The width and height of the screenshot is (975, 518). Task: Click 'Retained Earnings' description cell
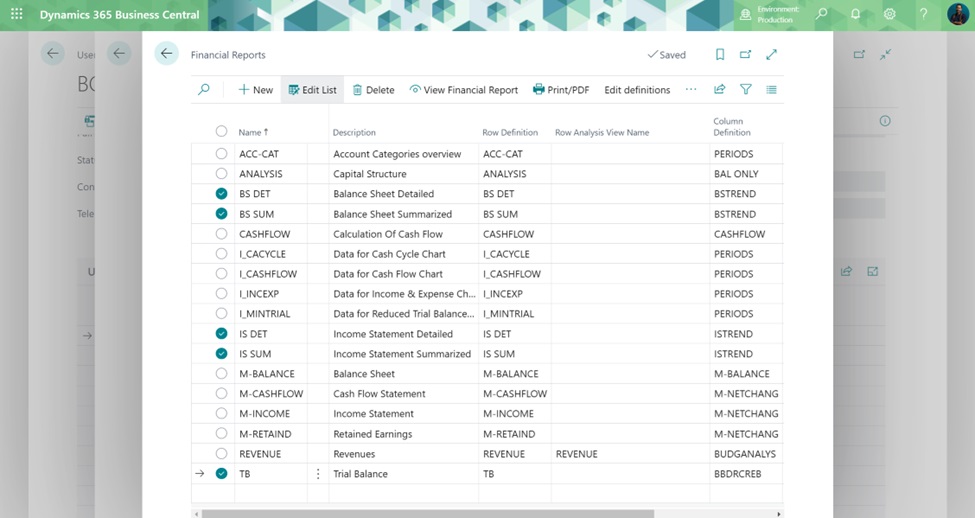pos(403,434)
